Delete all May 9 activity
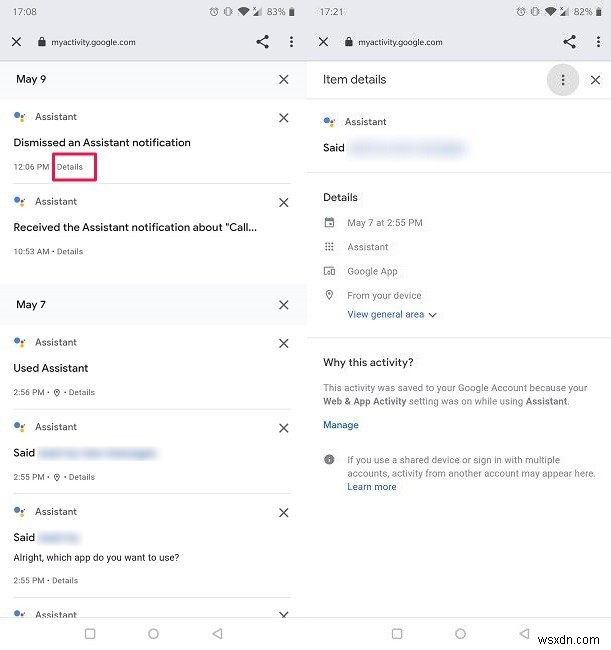 pos(284,80)
